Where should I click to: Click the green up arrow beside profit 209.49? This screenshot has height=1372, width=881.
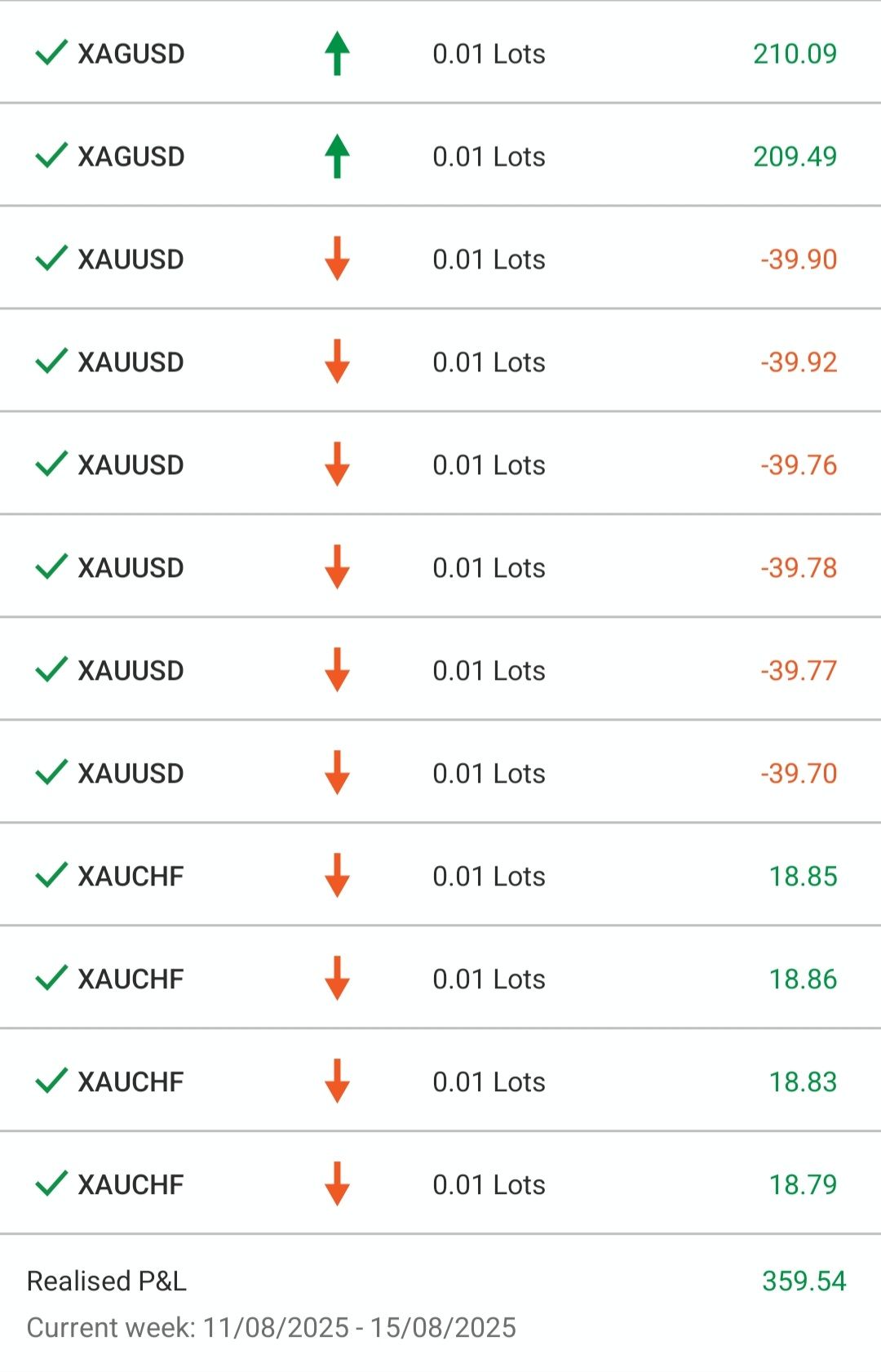click(337, 156)
